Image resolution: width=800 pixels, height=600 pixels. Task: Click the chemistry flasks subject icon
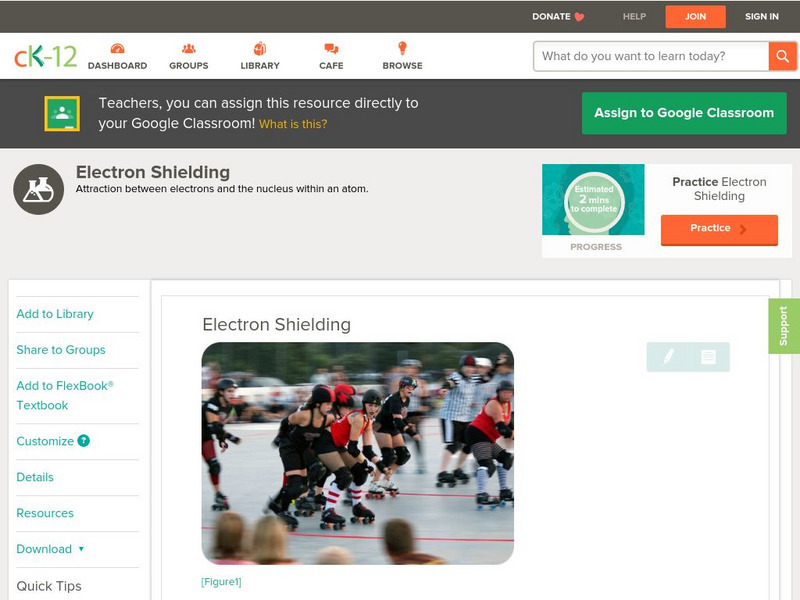click(x=39, y=189)
